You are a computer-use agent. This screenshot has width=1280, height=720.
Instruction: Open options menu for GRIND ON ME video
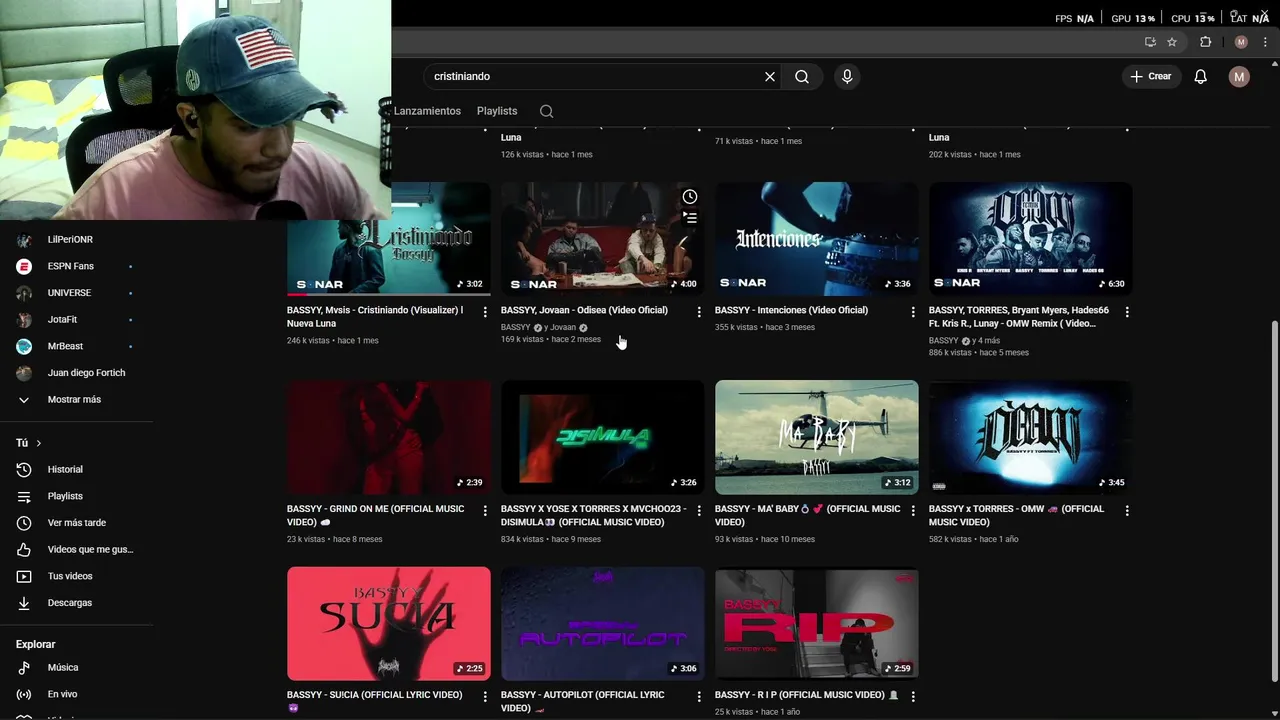485,510
